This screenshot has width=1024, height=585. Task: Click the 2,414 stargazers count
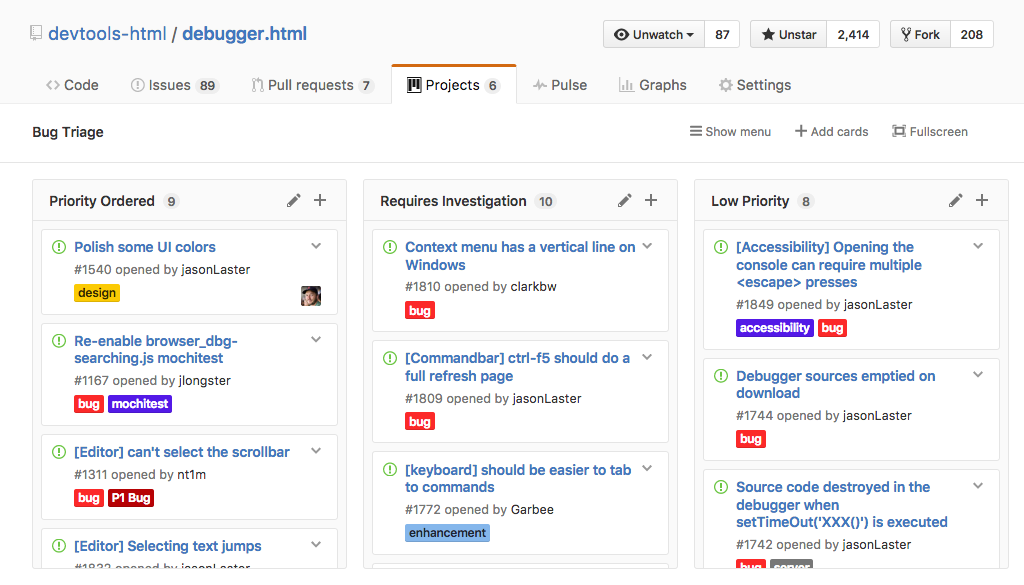853,35
